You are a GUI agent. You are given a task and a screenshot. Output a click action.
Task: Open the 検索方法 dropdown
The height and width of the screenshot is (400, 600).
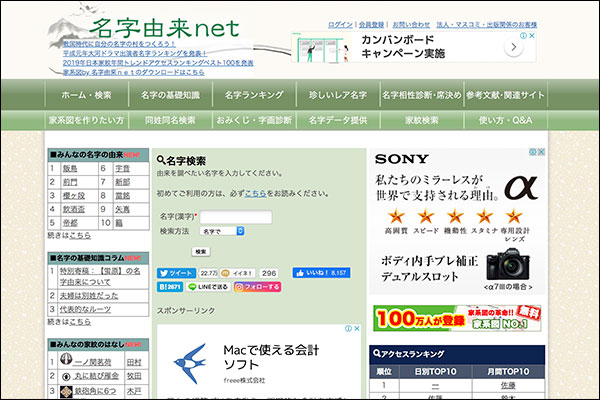point(223,231)
